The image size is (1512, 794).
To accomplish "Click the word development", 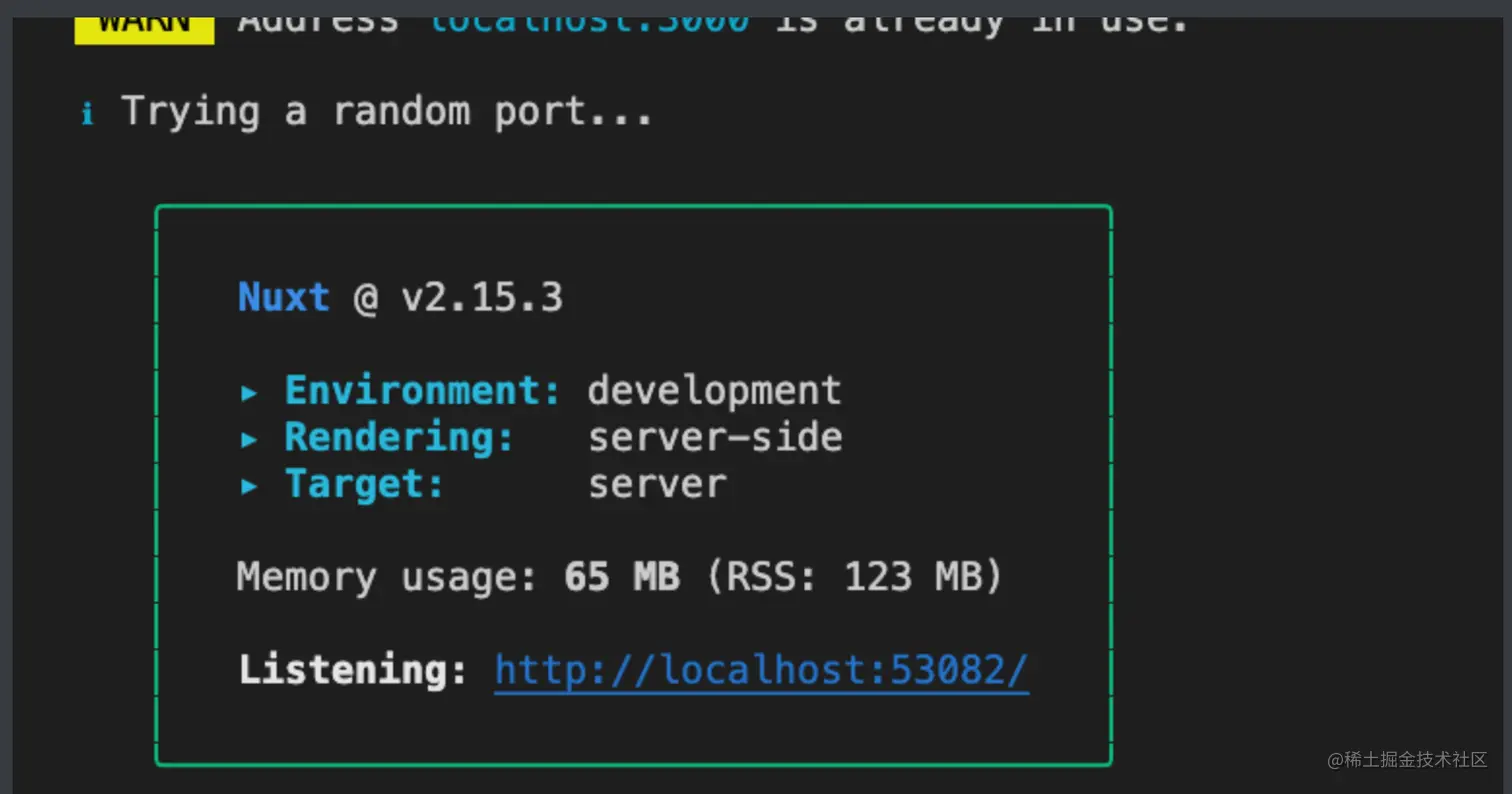I will click(714, 391).
